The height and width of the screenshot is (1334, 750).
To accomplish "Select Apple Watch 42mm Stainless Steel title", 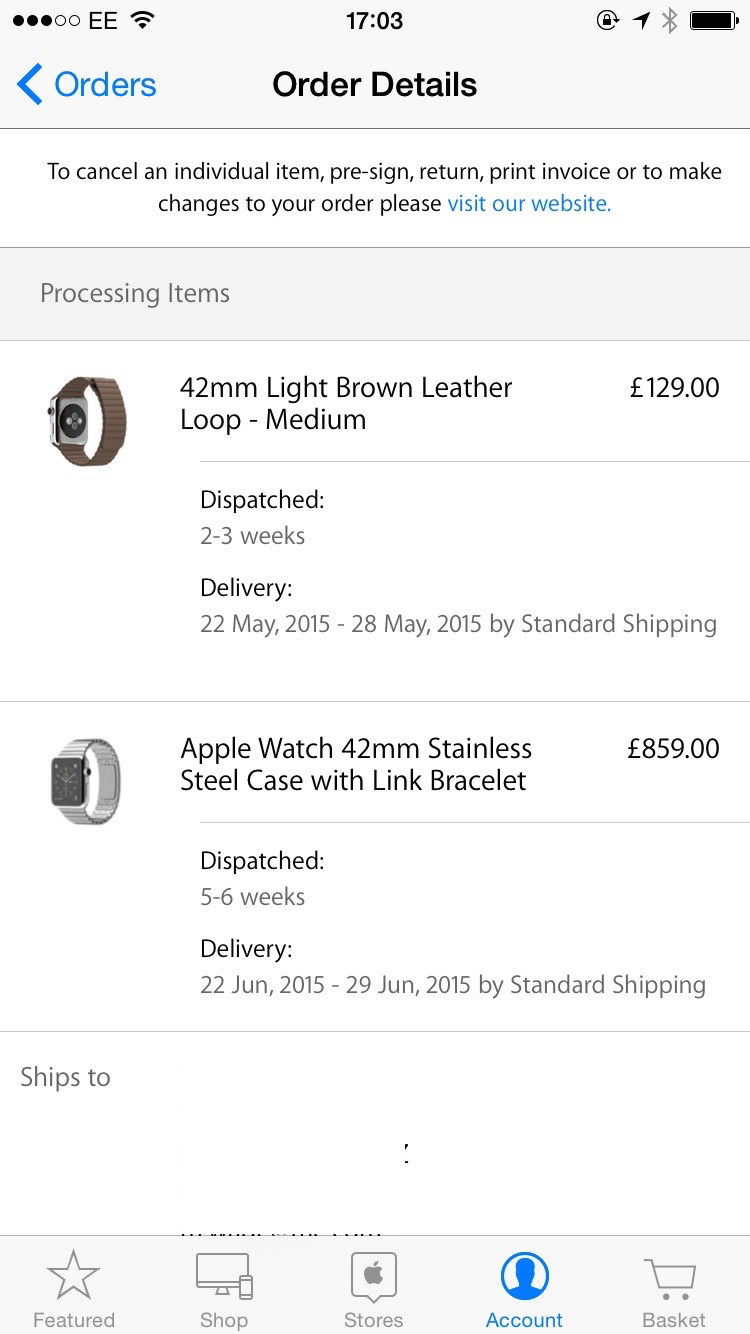I will tap(356, 764).
